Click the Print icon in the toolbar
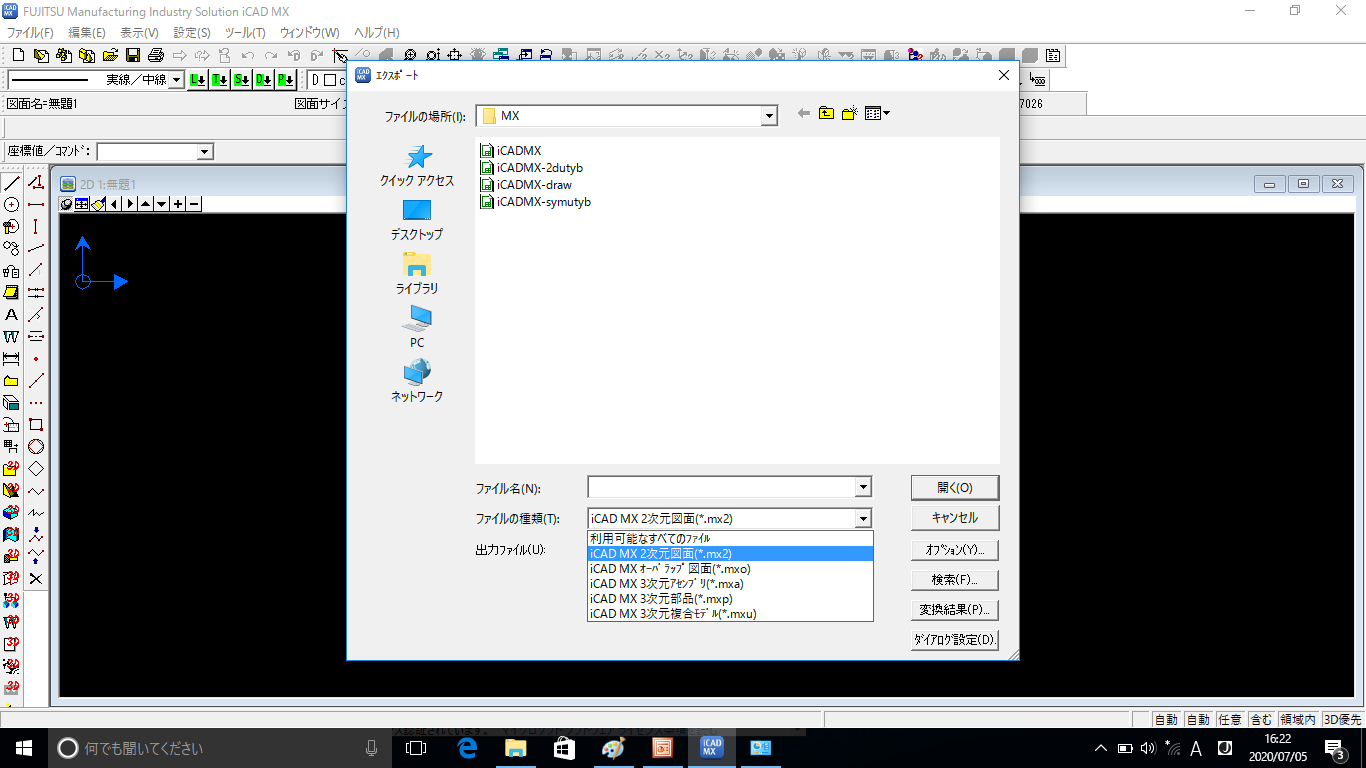This screenshot has width=1366, height=768. pyautogui.click(x=156, y=55)
